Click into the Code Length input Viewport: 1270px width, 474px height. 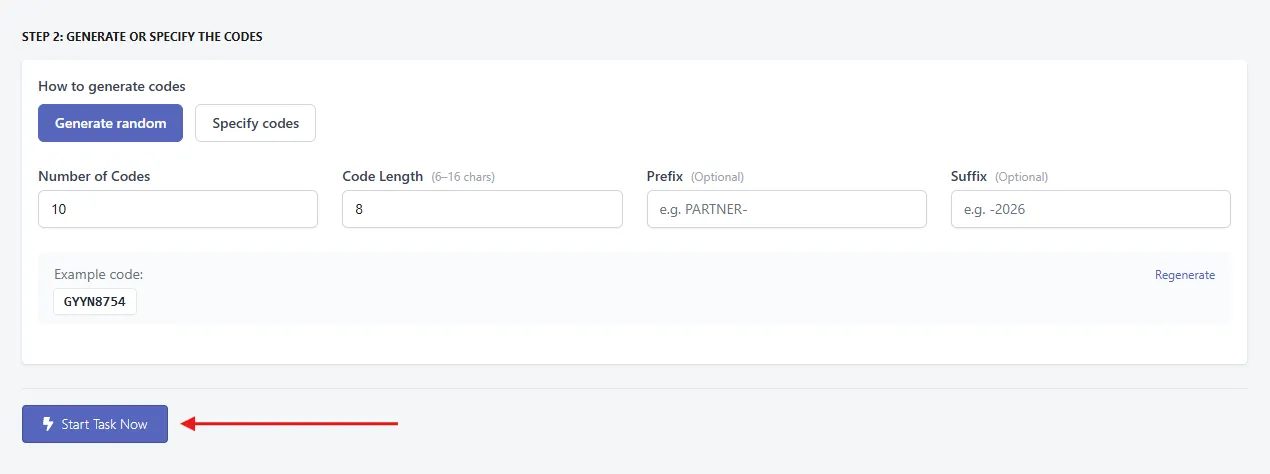point(482,209)
